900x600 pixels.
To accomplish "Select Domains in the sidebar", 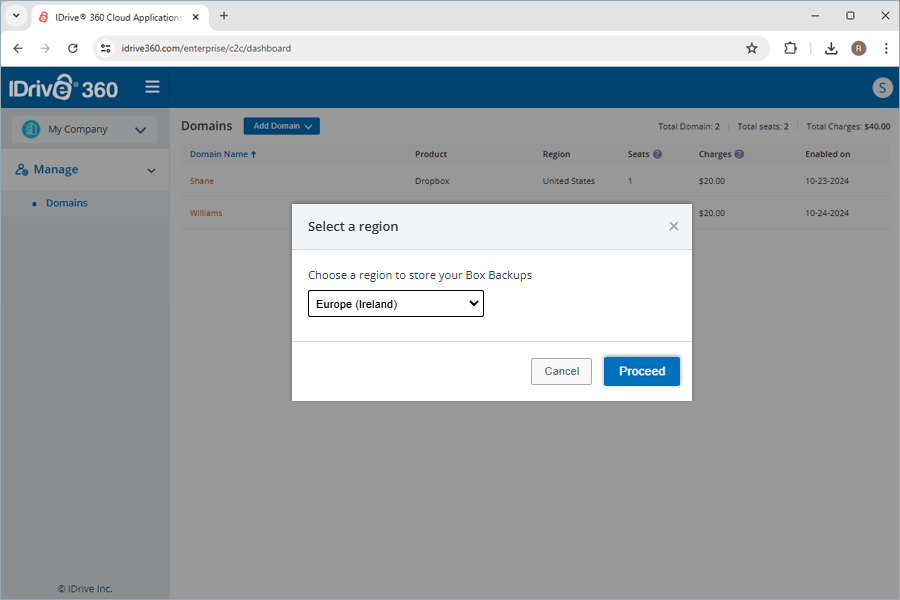I will pyautogui.click(x=67, y=203).
